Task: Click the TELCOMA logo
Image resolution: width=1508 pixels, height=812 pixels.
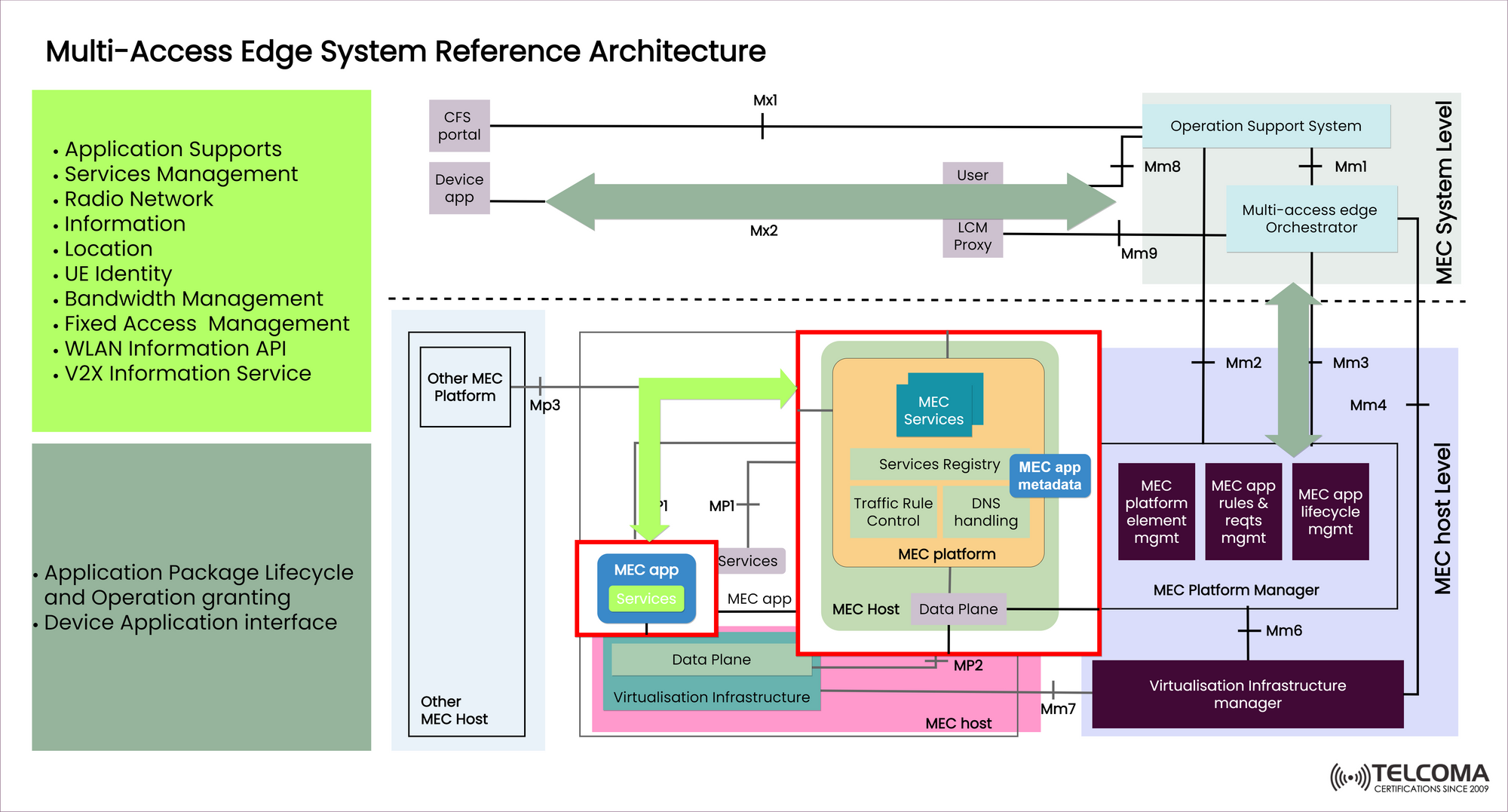Action: tap(1408, 777)
